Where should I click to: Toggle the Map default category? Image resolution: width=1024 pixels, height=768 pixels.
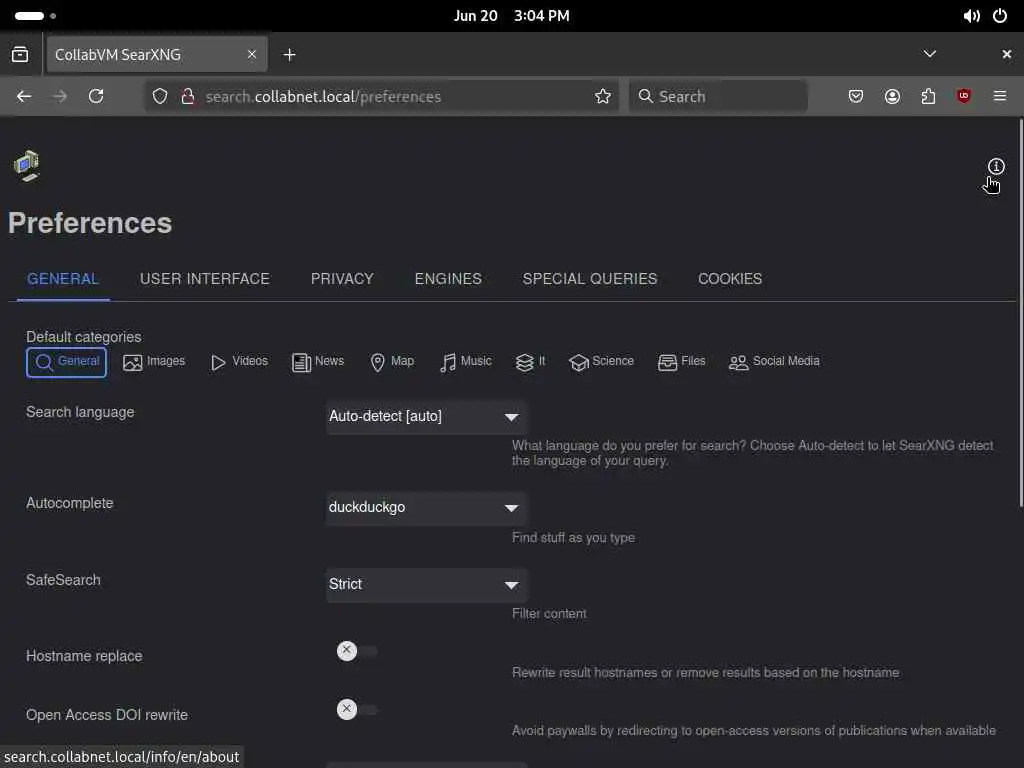coord(392,362)
